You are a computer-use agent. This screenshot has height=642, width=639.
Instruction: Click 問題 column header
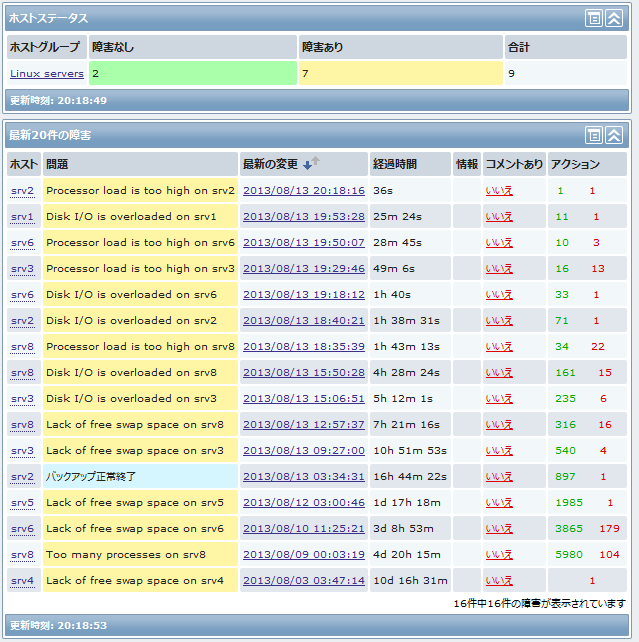tap(140, 164)
